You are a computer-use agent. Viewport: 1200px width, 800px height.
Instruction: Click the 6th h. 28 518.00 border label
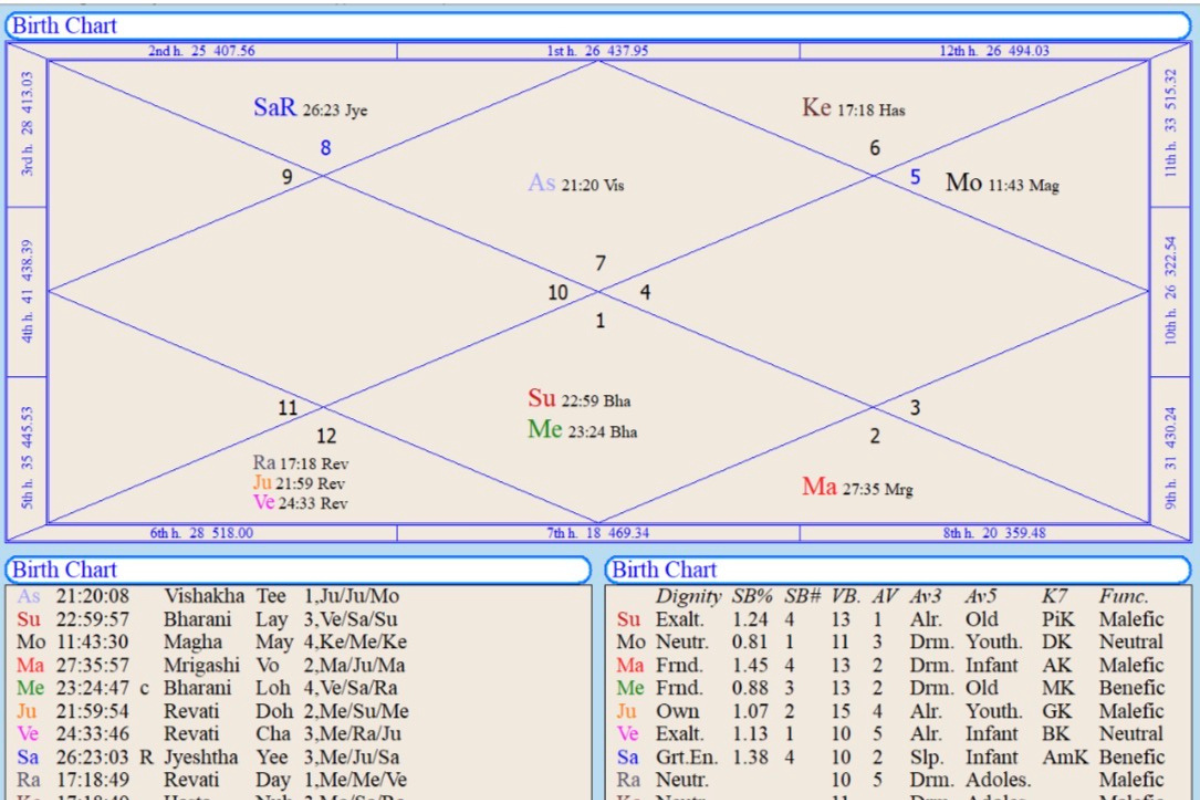[202, 533]
